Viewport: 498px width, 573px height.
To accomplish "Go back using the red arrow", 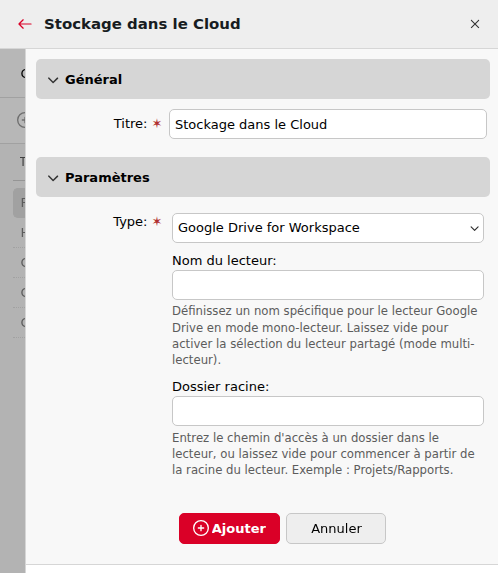I will click(x=25, y=24).
